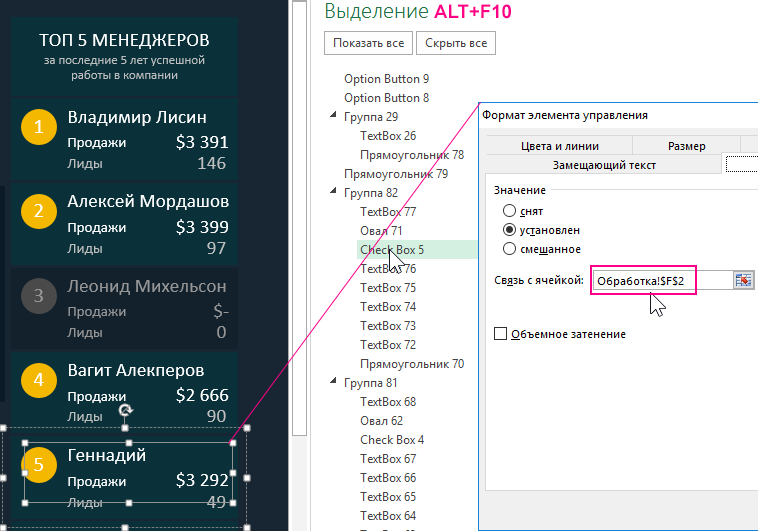Select the 'смешанное' radio option
Image resolution: width=758 pixels, height=531 pixels.
[x=510, y=249]
